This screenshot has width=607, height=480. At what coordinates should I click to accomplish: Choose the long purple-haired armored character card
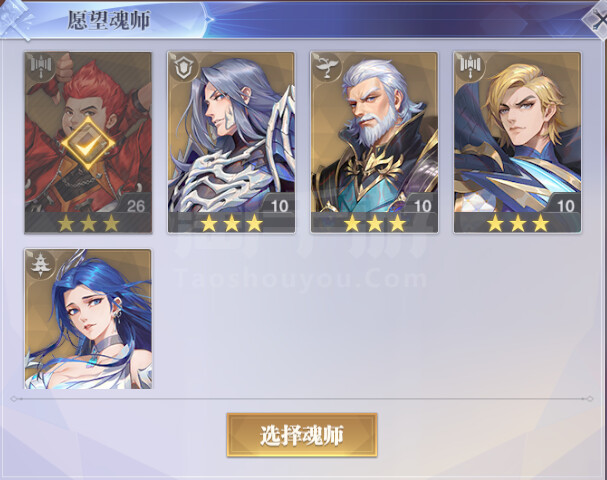(231, 143)
